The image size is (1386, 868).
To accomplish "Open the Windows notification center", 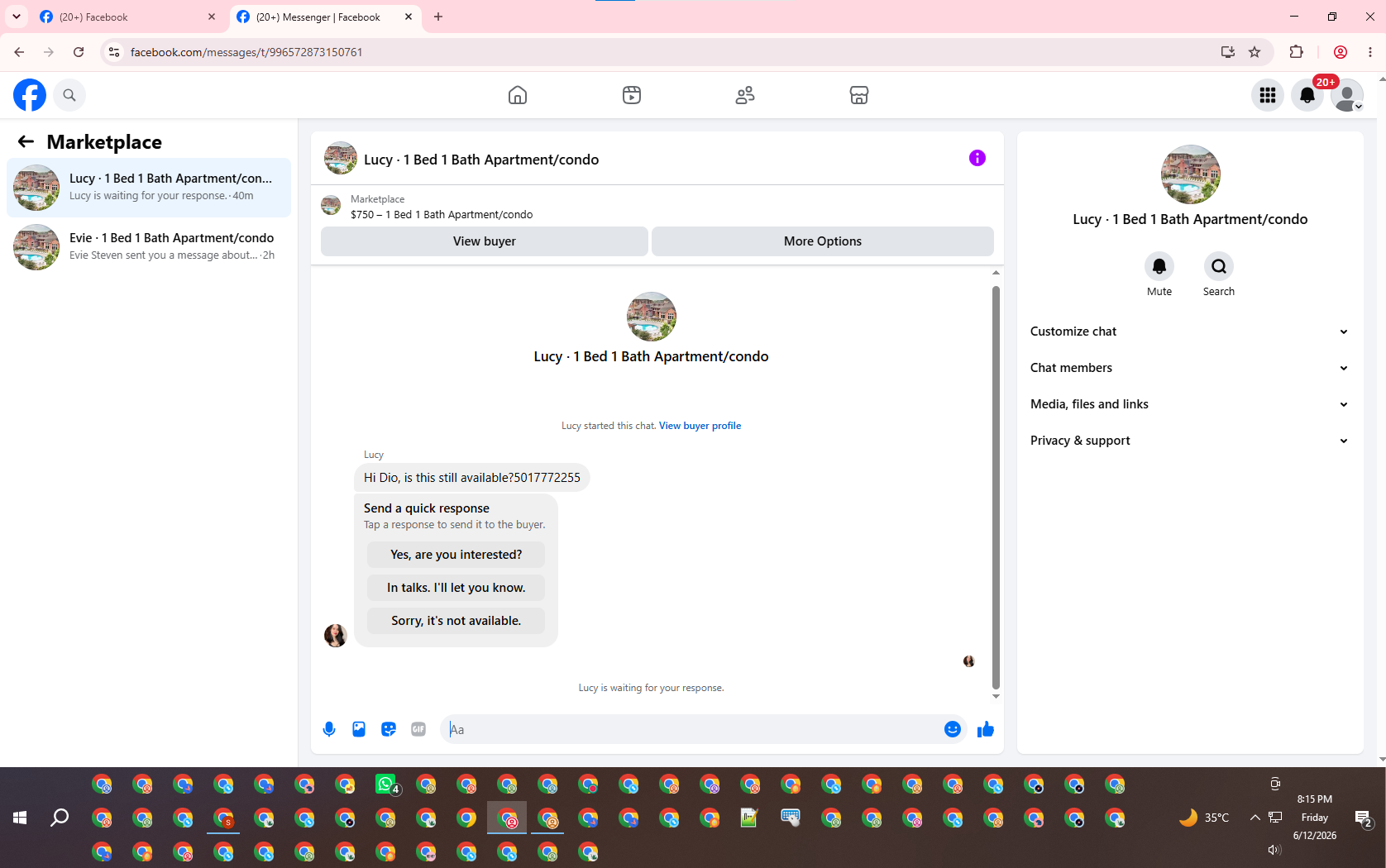I will point(1364,818).
